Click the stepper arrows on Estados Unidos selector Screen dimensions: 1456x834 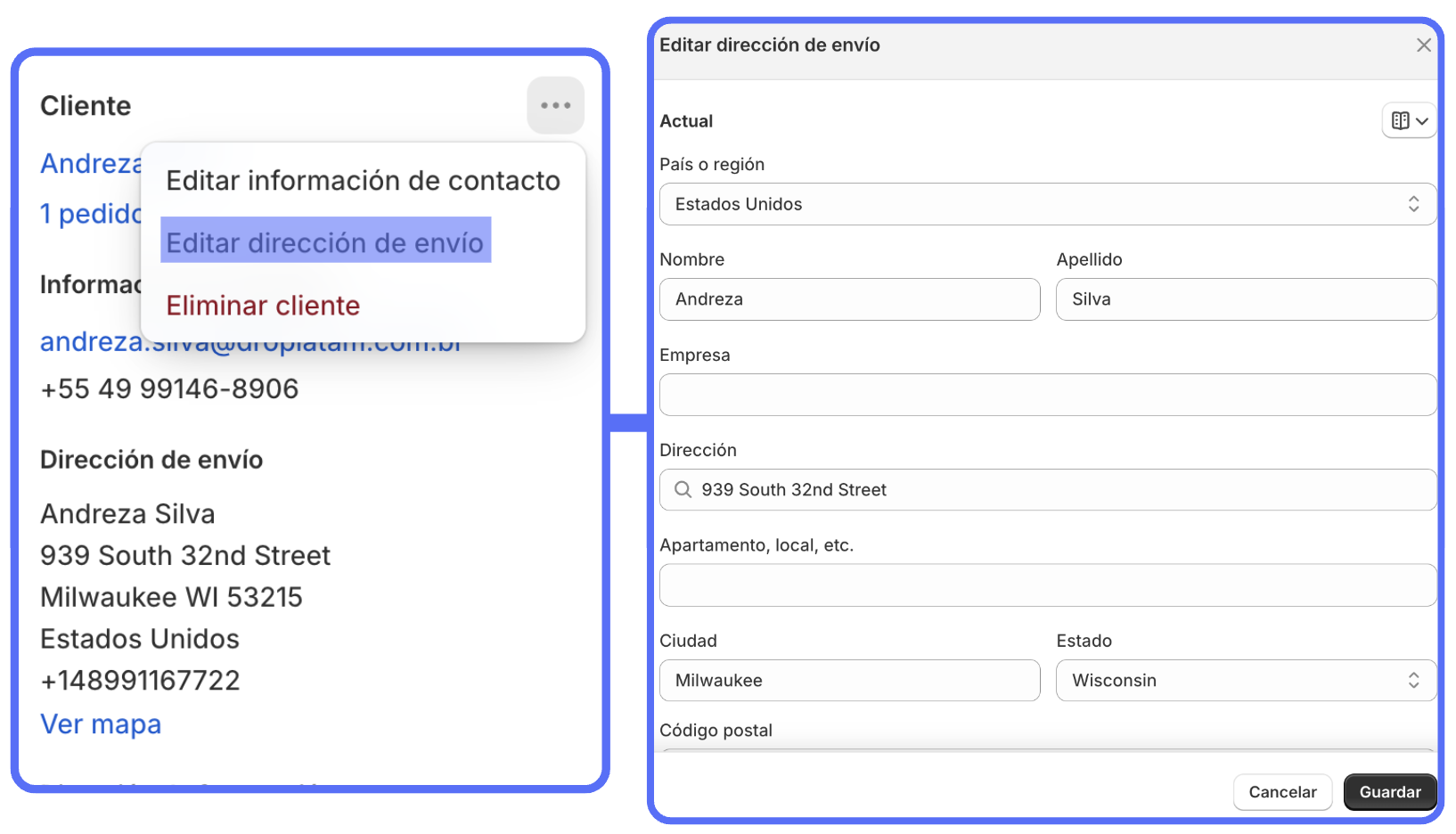[x=1413, y=204]
